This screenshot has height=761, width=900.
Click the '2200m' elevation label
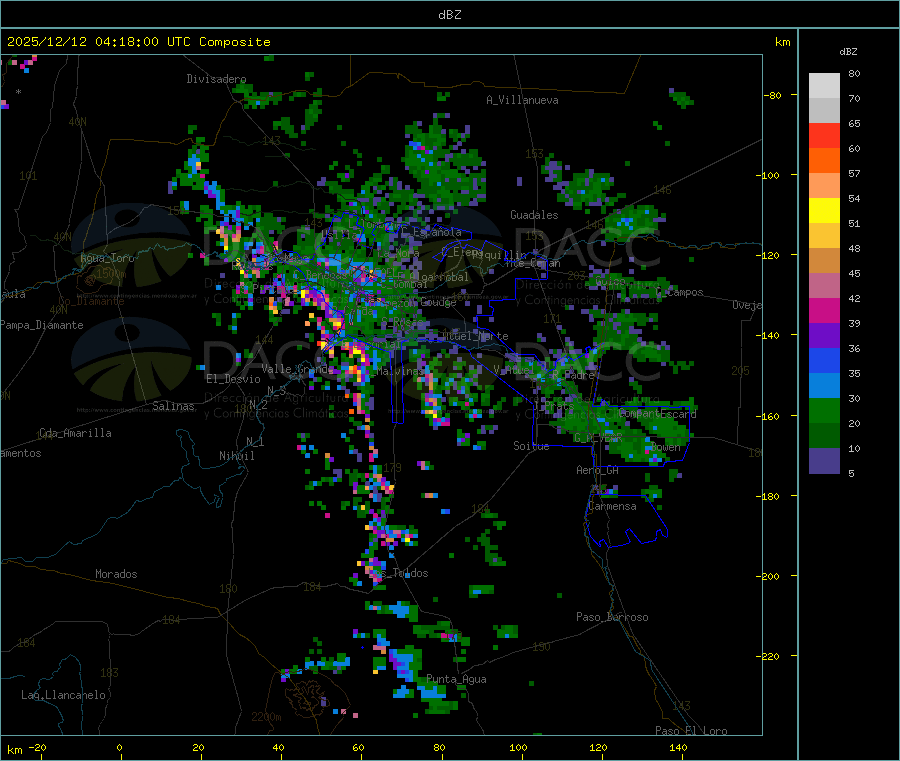(266, 717)
